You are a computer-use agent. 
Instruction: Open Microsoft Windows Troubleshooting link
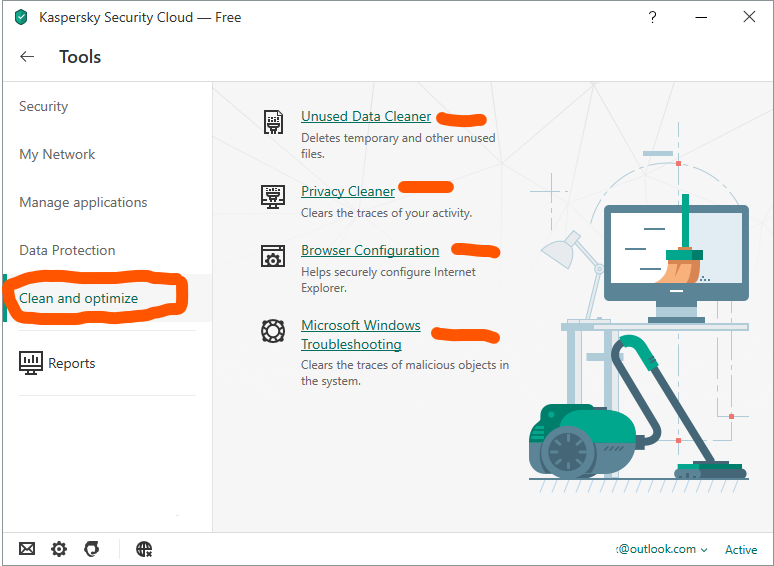coord(361,335)
